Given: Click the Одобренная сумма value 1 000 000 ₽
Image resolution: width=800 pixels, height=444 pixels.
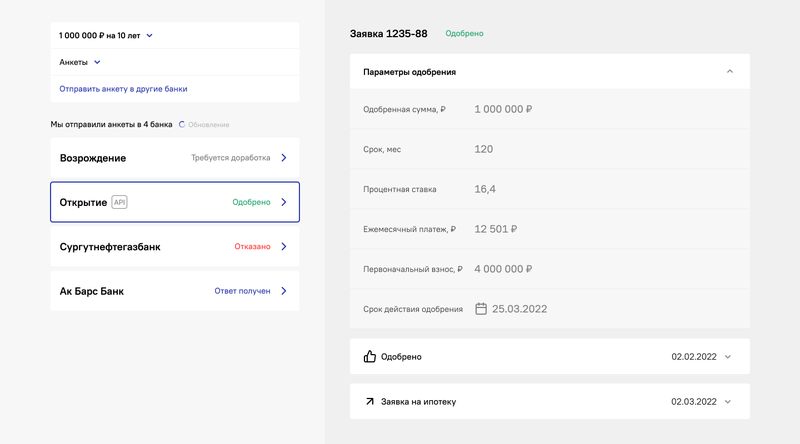Looking at the screenshot, I should tap(503, 109).
